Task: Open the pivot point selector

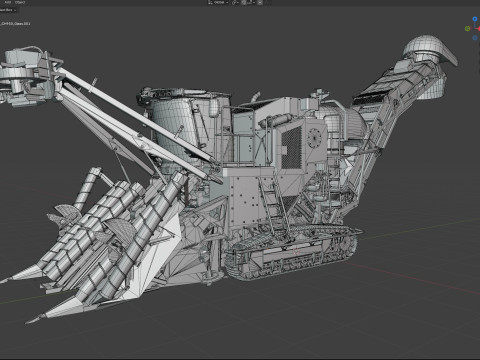Action: 235,2
